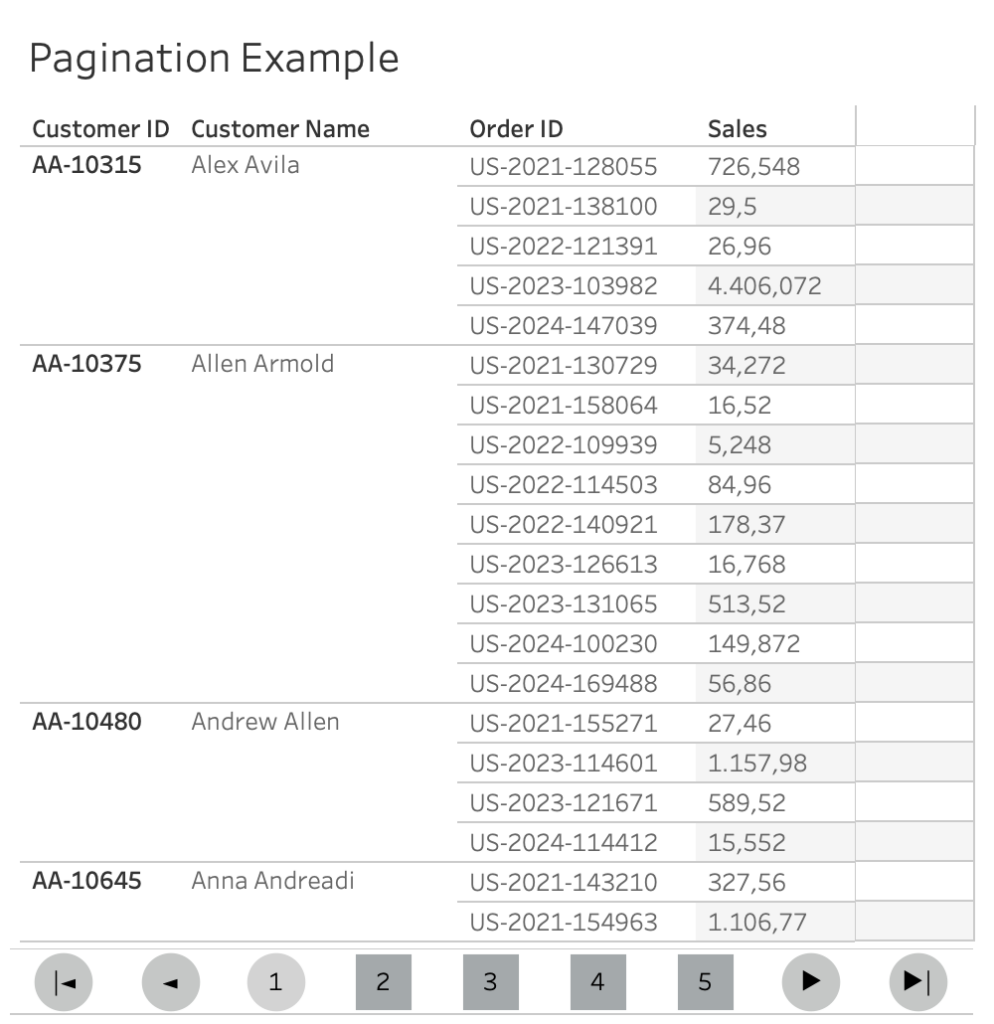Click order US-2023-103982
The height and width of the screenshot is (1024, 994).
pyautogui.click(x=563, y=286)
